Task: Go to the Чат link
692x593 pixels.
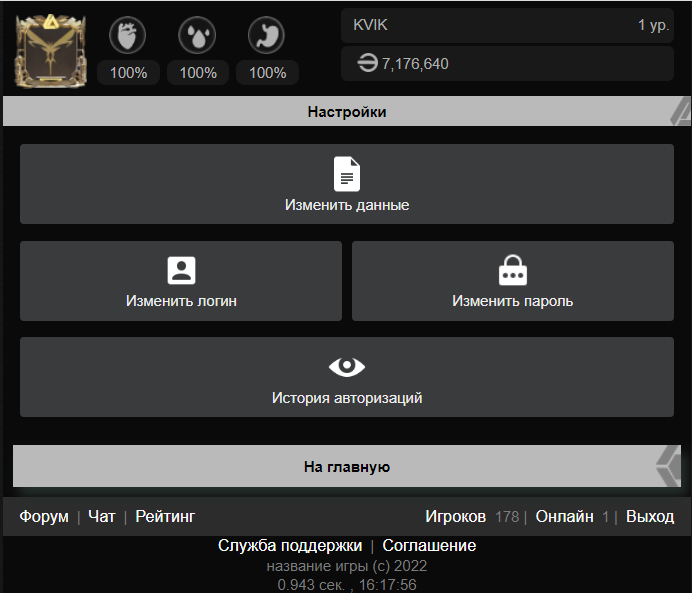Action: [101, 516]
